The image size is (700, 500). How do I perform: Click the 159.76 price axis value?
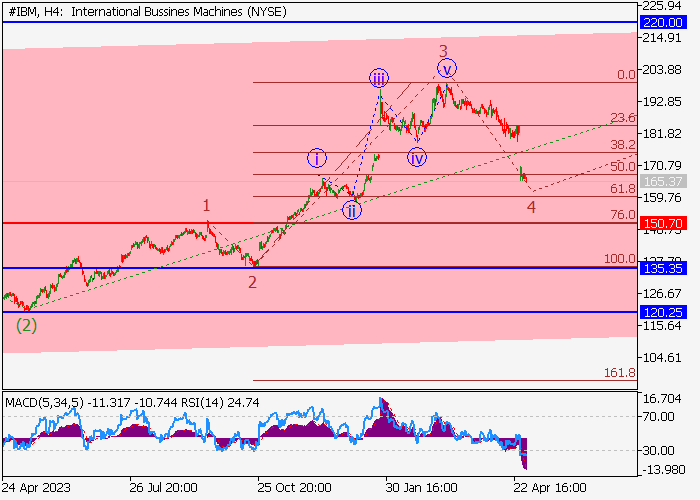point(662,197)
